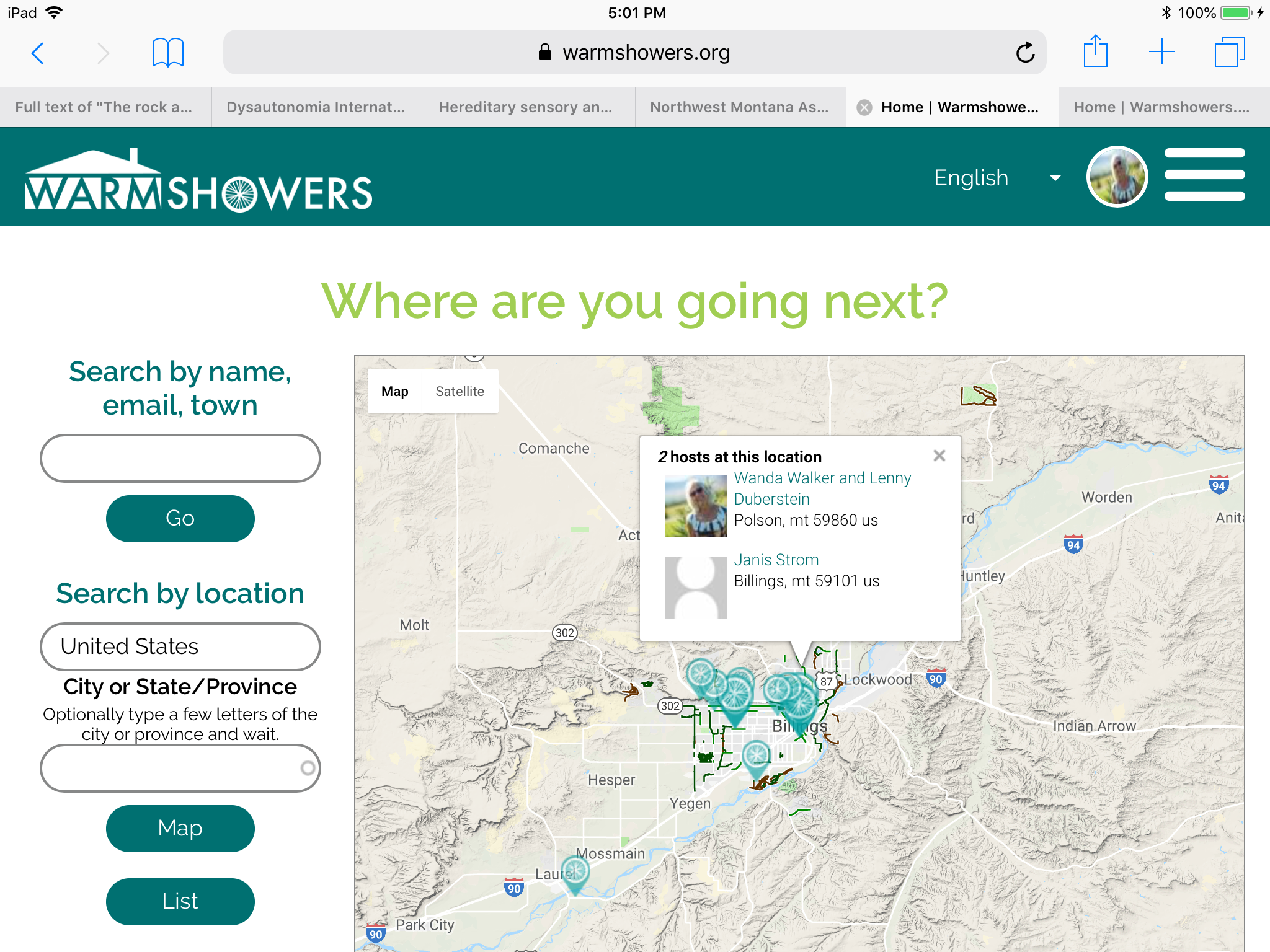Tap Interstate 94 shield near Worden
The height and width of the screenshot is (952, 1270).
(1219, 485)
